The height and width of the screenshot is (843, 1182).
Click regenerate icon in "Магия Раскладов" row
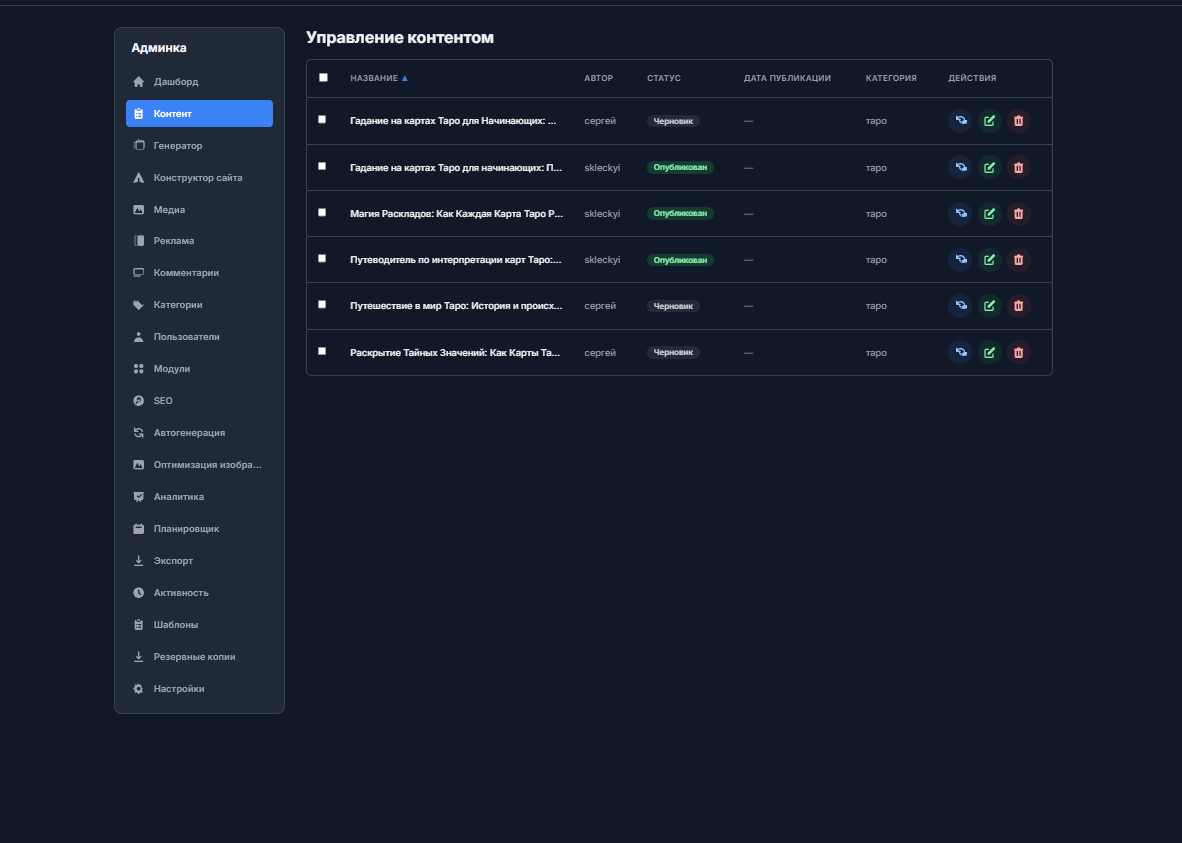point(960,214)
